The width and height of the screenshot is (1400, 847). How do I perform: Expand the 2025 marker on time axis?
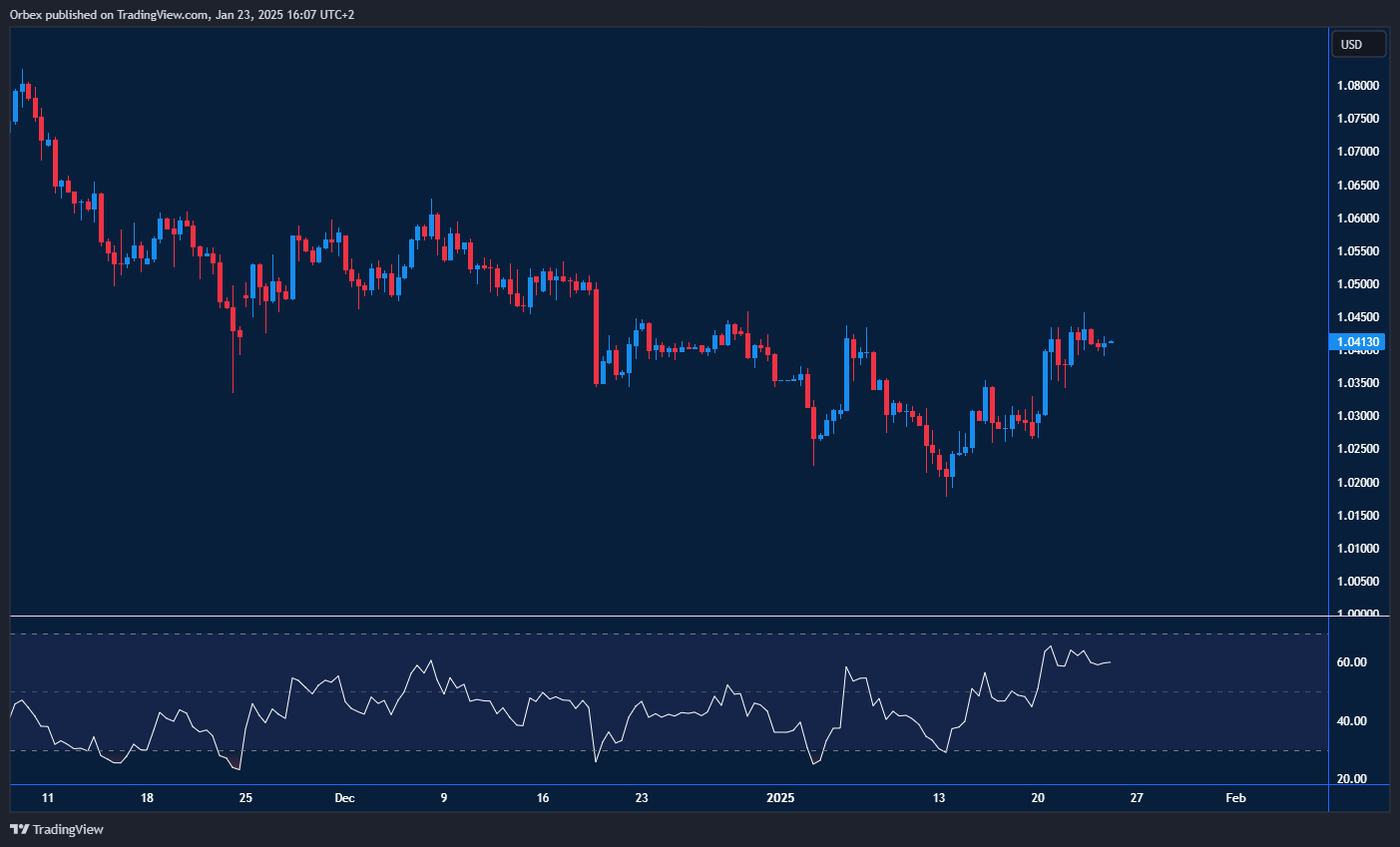click(x=779, y=798)
